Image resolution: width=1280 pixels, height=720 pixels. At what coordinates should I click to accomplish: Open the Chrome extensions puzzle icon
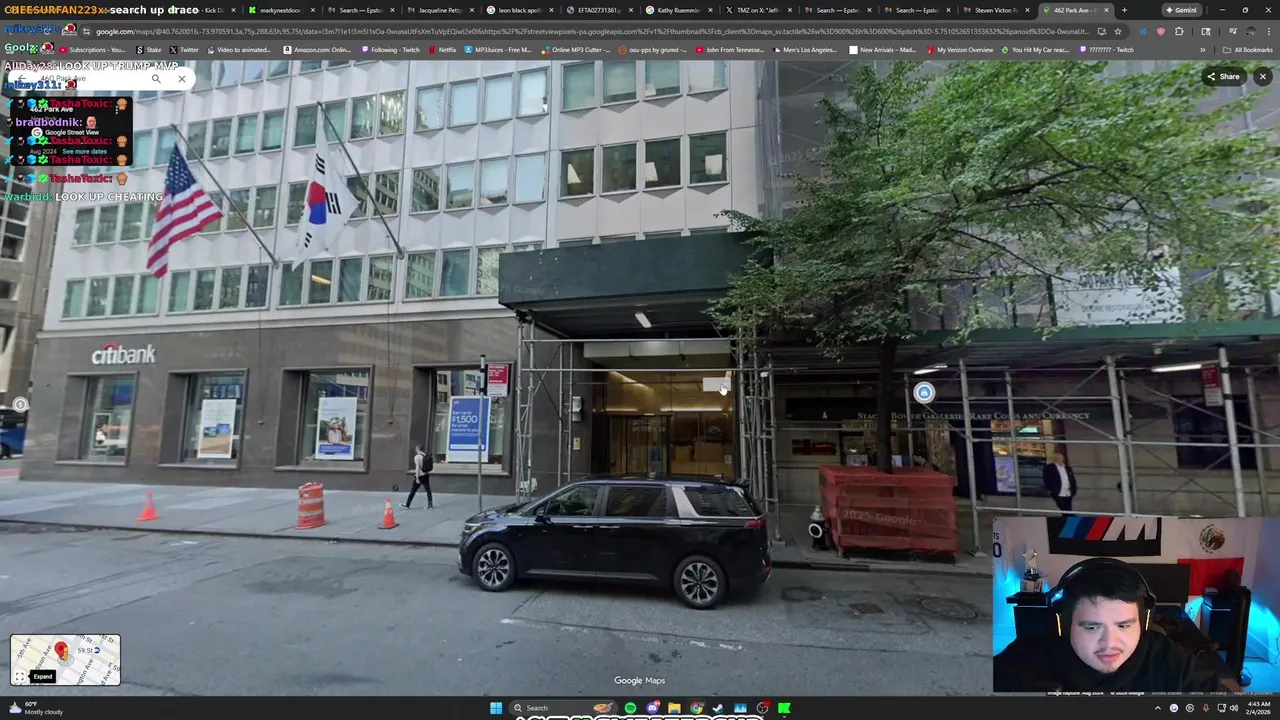[x=1179, y=31]
